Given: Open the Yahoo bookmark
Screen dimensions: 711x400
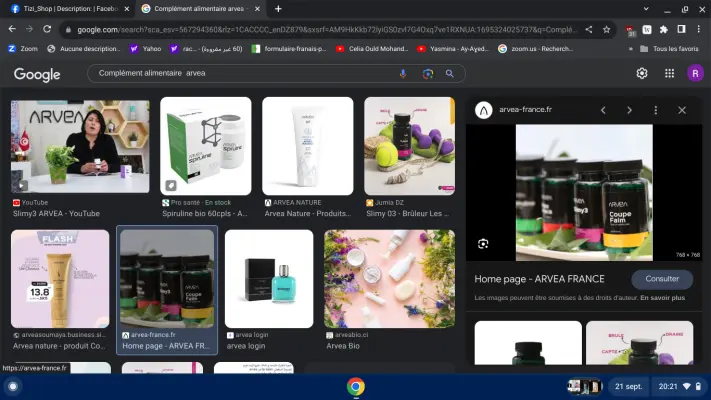Looking at the screenshot, I should (x=146, y=49).
